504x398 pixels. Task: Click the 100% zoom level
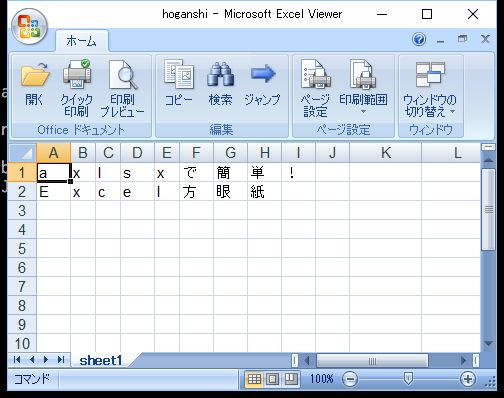click(x=321, y=379)
